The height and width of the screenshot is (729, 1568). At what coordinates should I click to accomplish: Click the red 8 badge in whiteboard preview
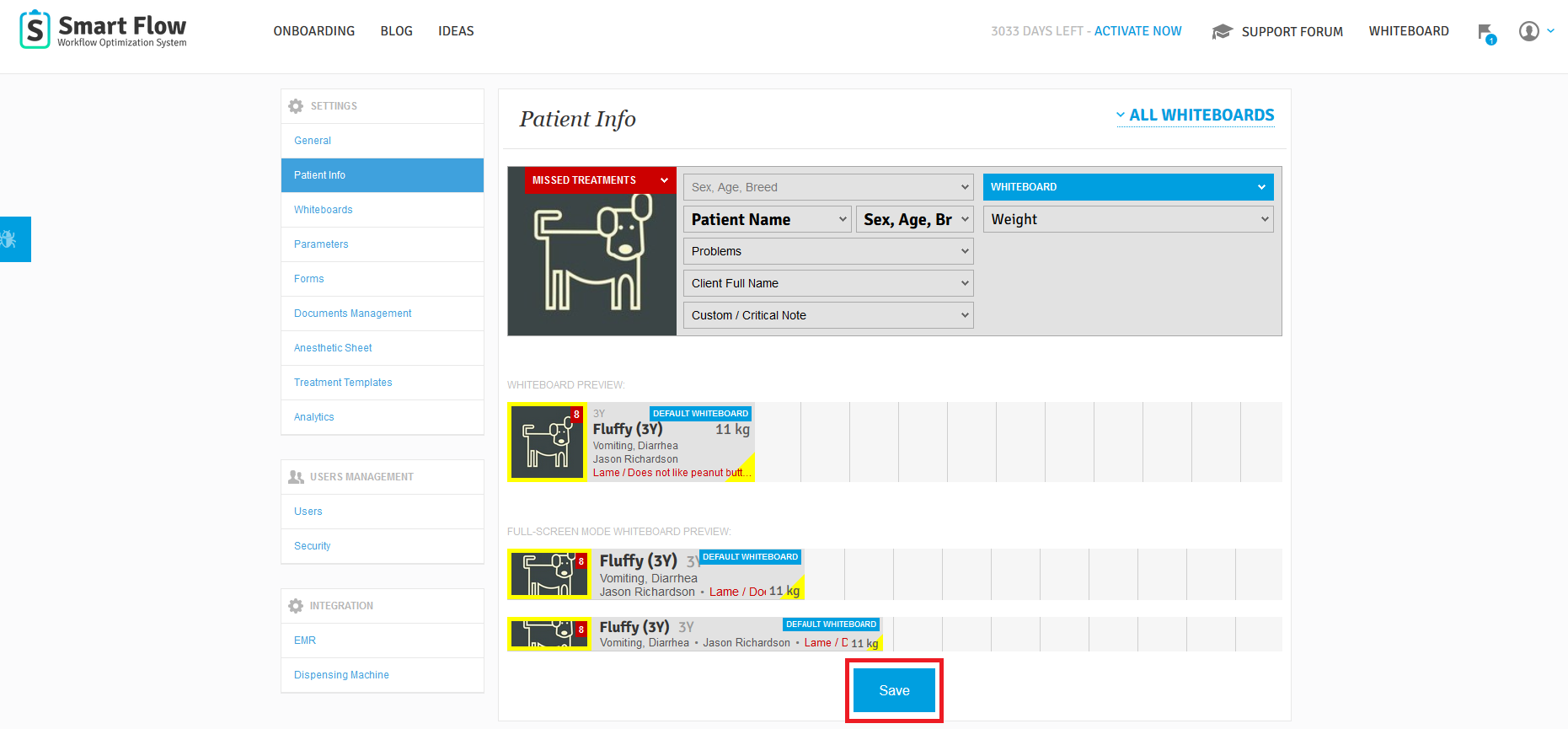577,414
